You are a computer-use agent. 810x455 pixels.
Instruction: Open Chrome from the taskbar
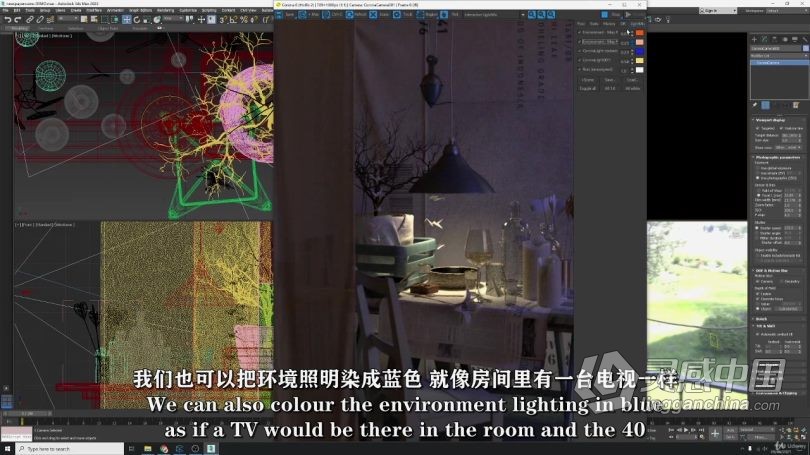[x=164, y=449]
